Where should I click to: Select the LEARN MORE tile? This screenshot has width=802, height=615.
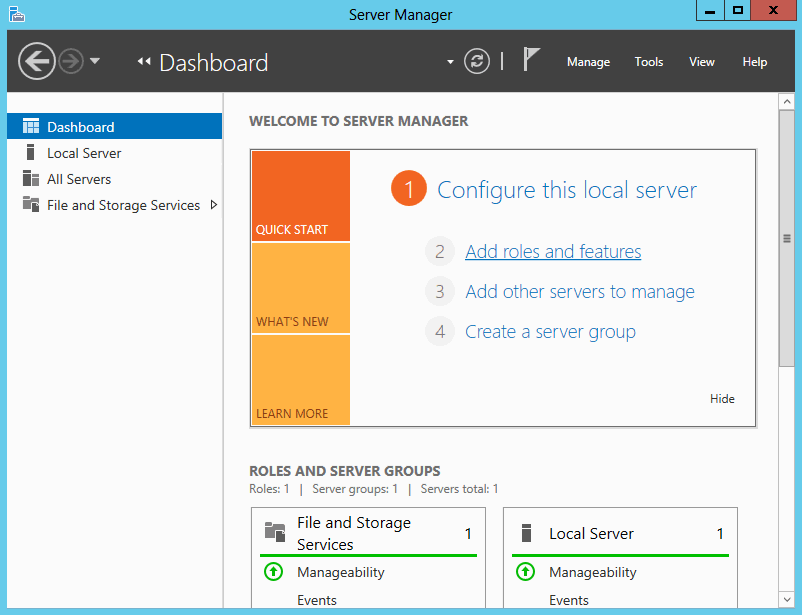pos(301,380)
